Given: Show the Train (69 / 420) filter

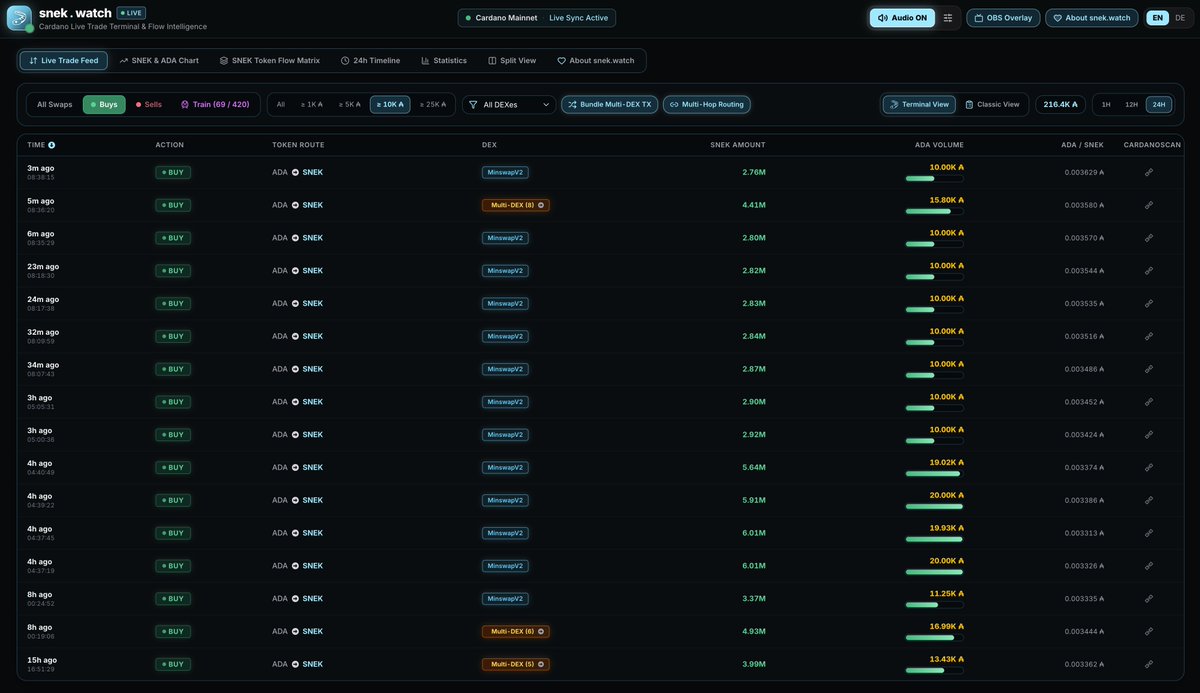Looking at the screenshot, I should pos(215,104).
